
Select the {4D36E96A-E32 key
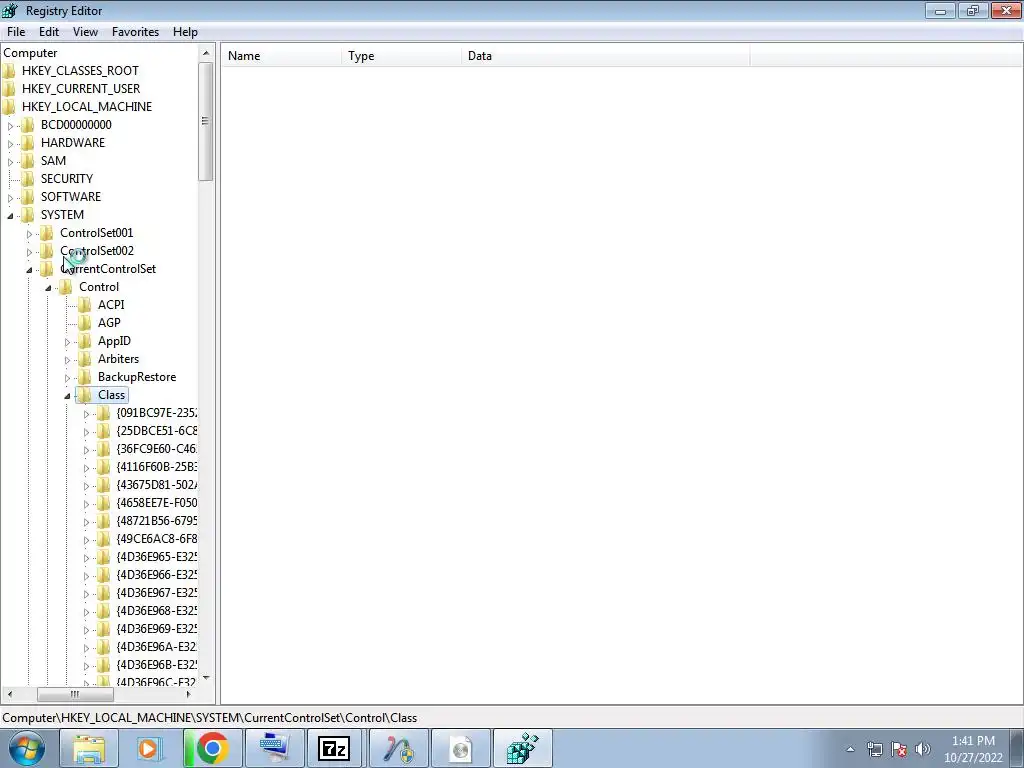pyautogui.click(x=157, y=647)
